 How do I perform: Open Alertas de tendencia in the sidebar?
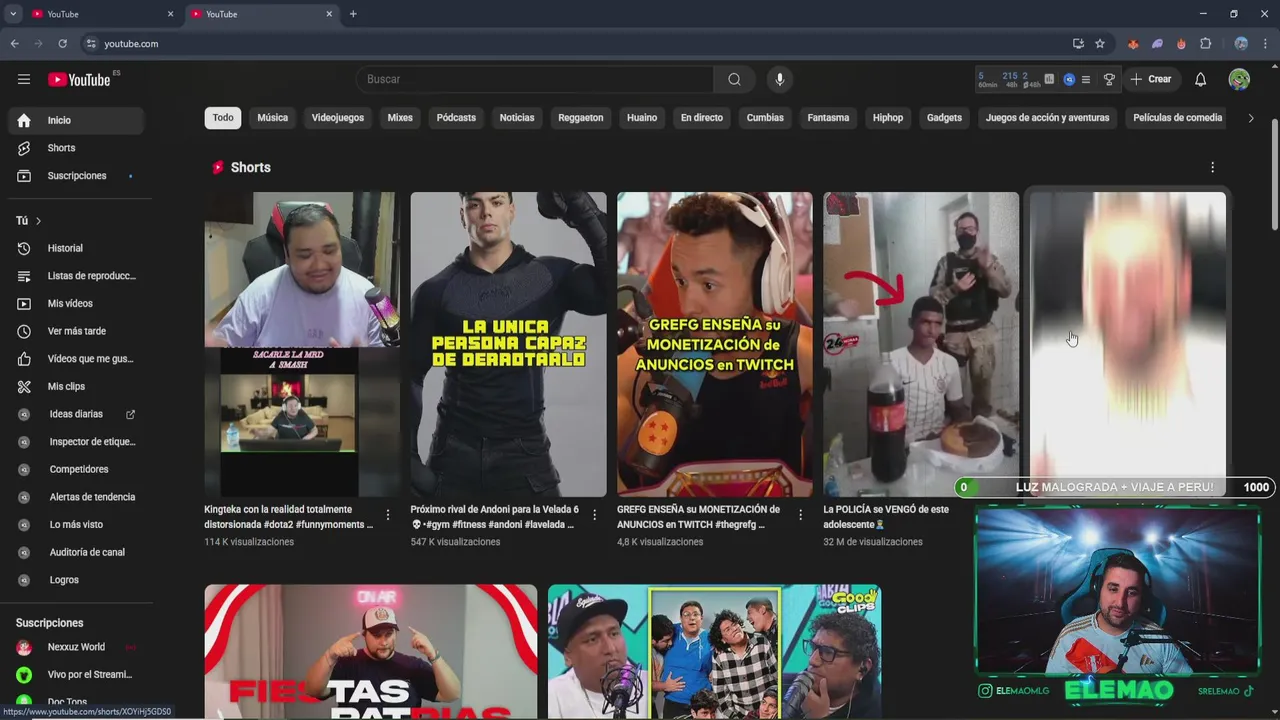[76, 497]
